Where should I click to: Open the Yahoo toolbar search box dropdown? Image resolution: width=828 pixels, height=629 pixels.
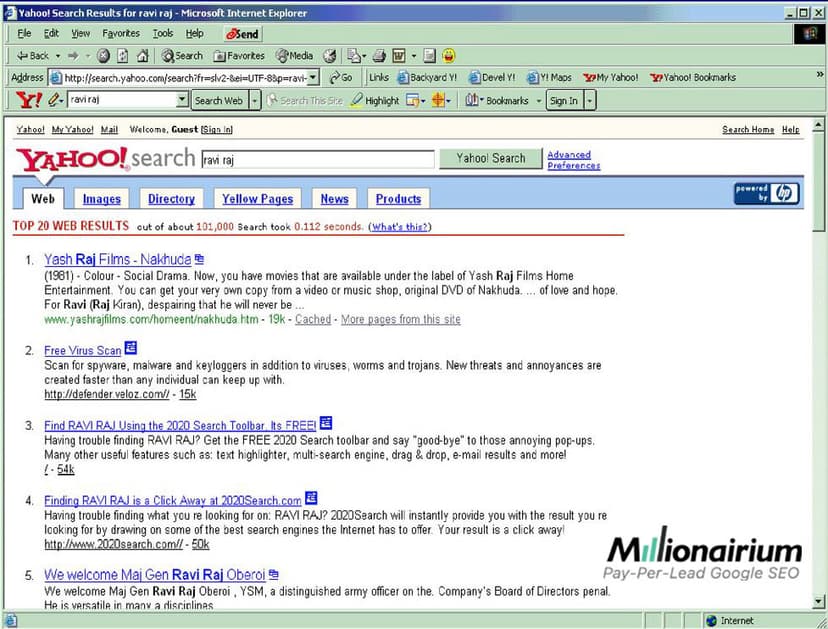[182, 100]
